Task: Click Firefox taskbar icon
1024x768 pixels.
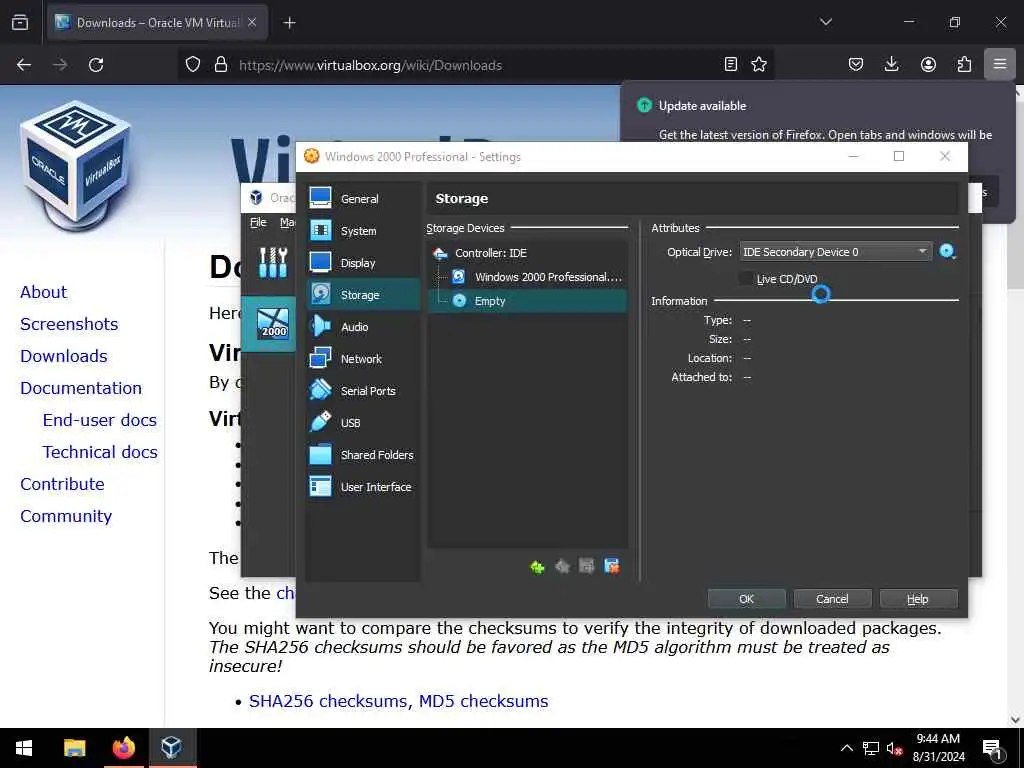Action: point(123,748)
